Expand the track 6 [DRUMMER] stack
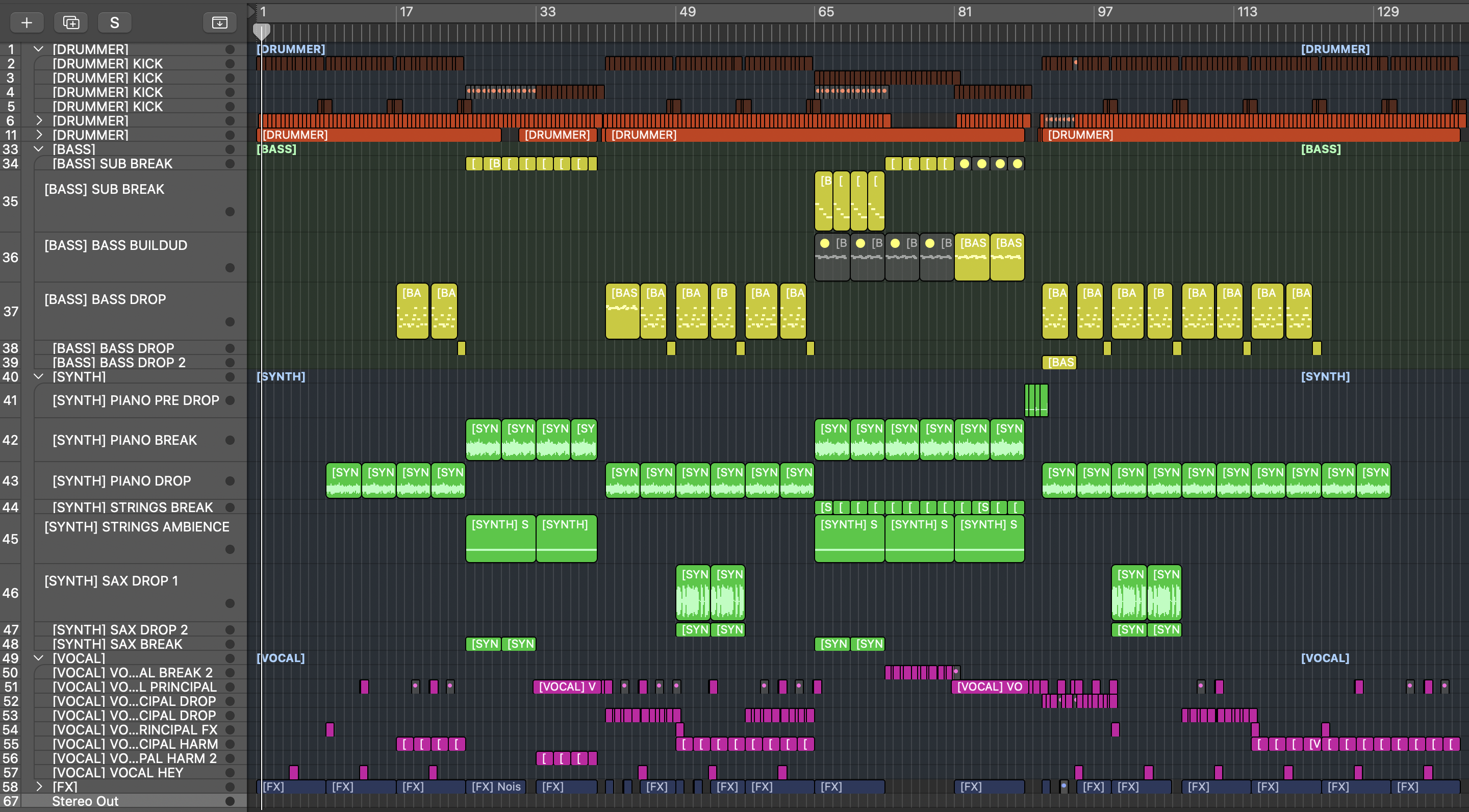Image resolution: width=1469 pixels, height=812 pixels. pos(39,120)
